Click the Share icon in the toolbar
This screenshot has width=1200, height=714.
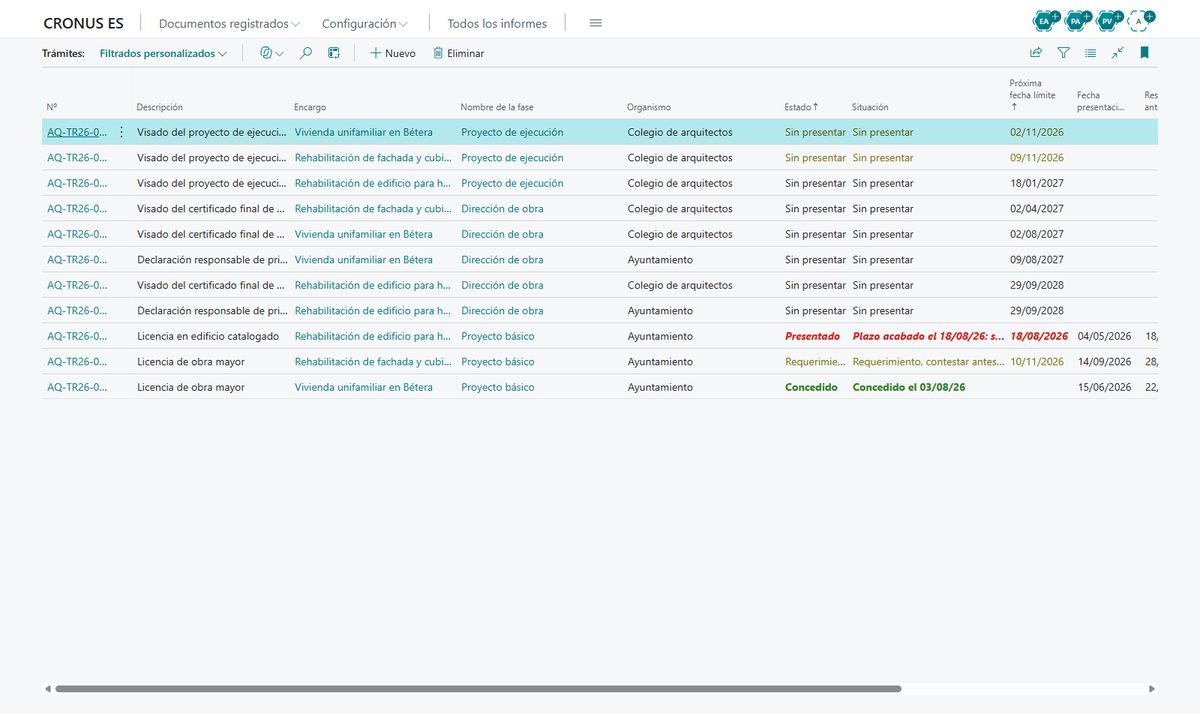click(1036, 53)
